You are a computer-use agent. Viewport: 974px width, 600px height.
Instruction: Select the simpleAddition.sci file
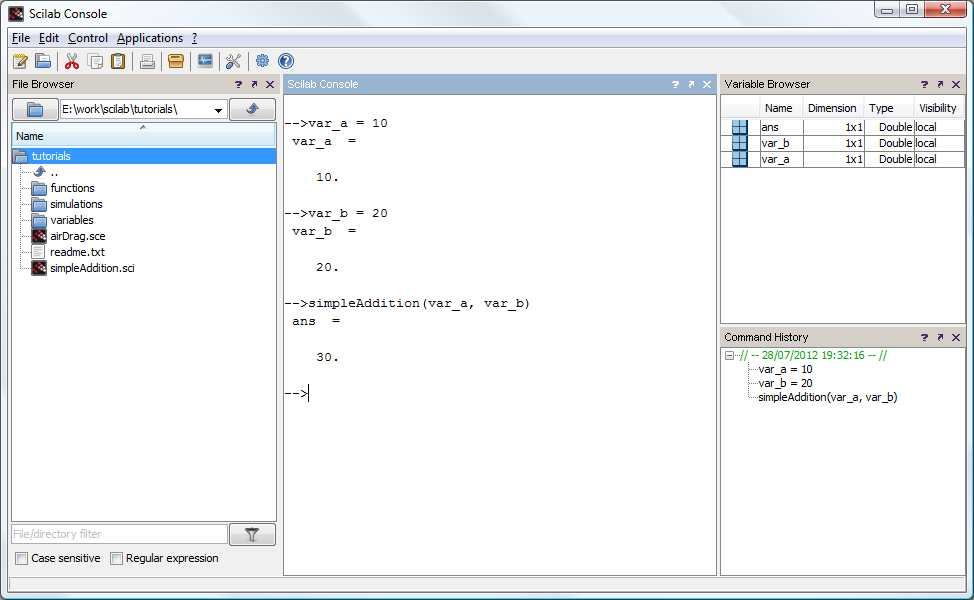tap(92, 268)
